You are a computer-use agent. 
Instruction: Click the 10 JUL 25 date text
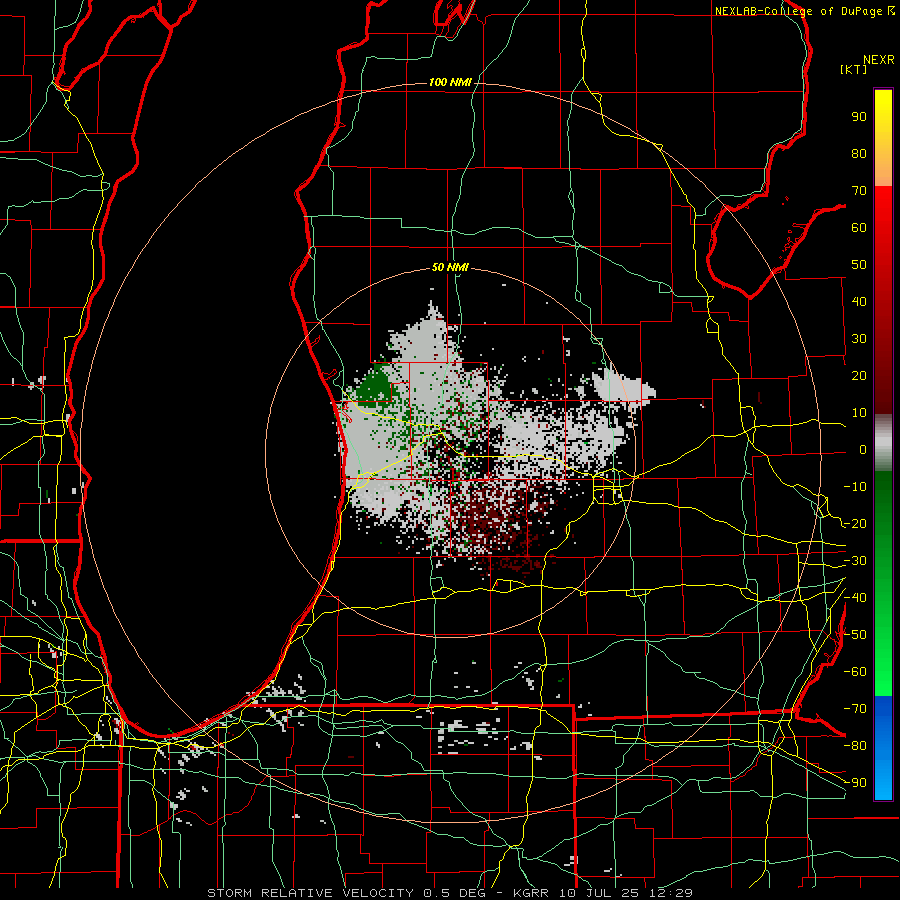pyautogui.click(x=600, y=893)
